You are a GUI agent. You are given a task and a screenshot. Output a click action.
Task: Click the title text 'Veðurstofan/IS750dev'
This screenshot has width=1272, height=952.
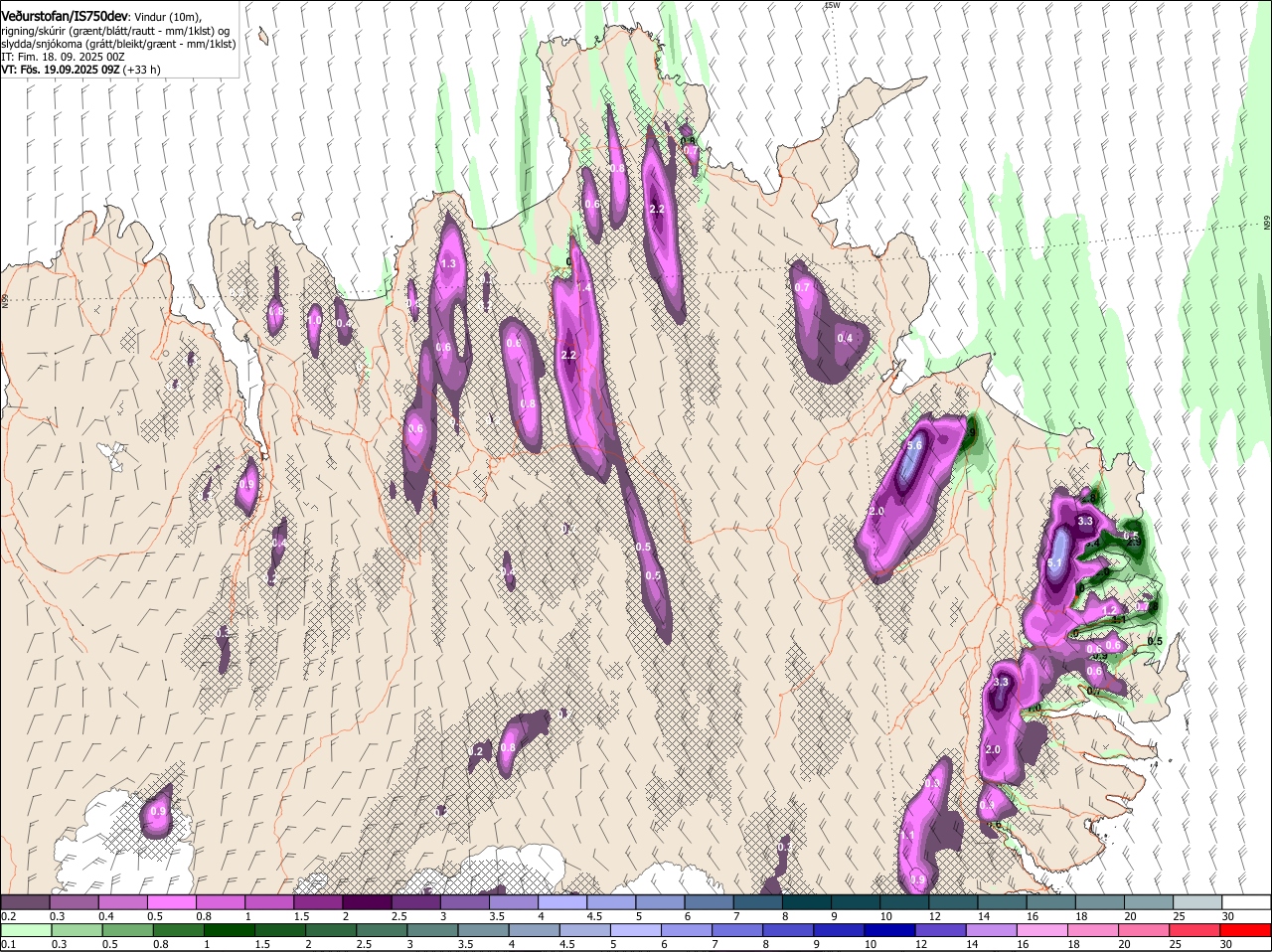pyautogui.click(x=65, y=16)
